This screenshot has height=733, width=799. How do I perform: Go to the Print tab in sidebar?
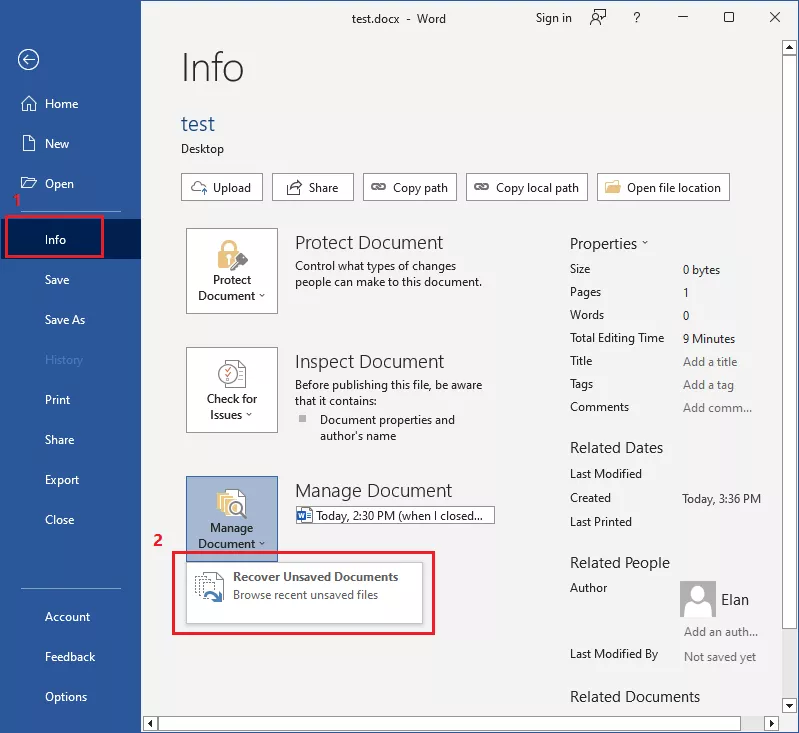pyautogui.click(x=58, y=400)
